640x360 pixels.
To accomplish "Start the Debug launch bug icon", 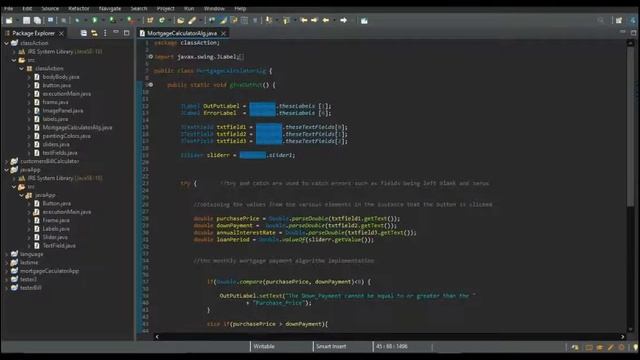I will 77,20.
